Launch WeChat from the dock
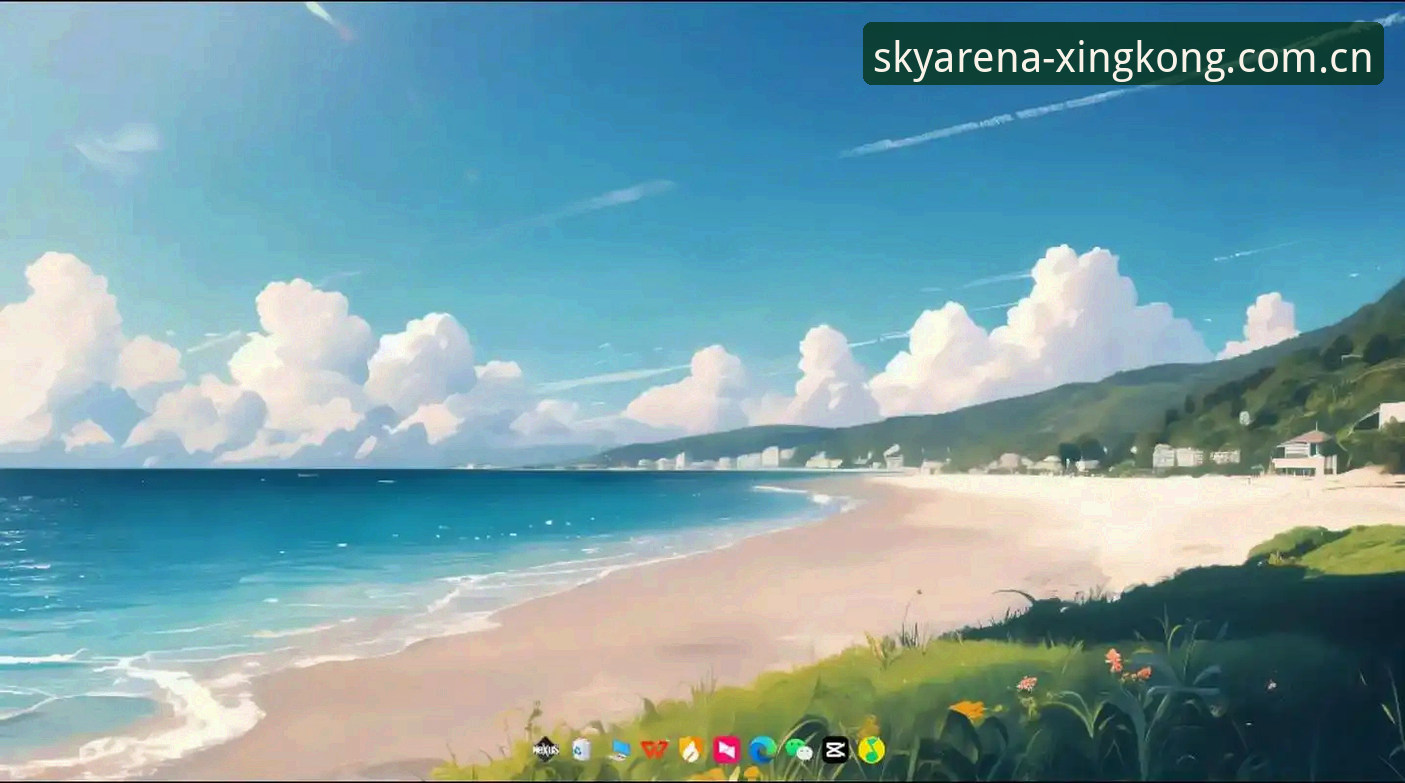This screenshot has width=1405, height=783. tap(799, 749)
